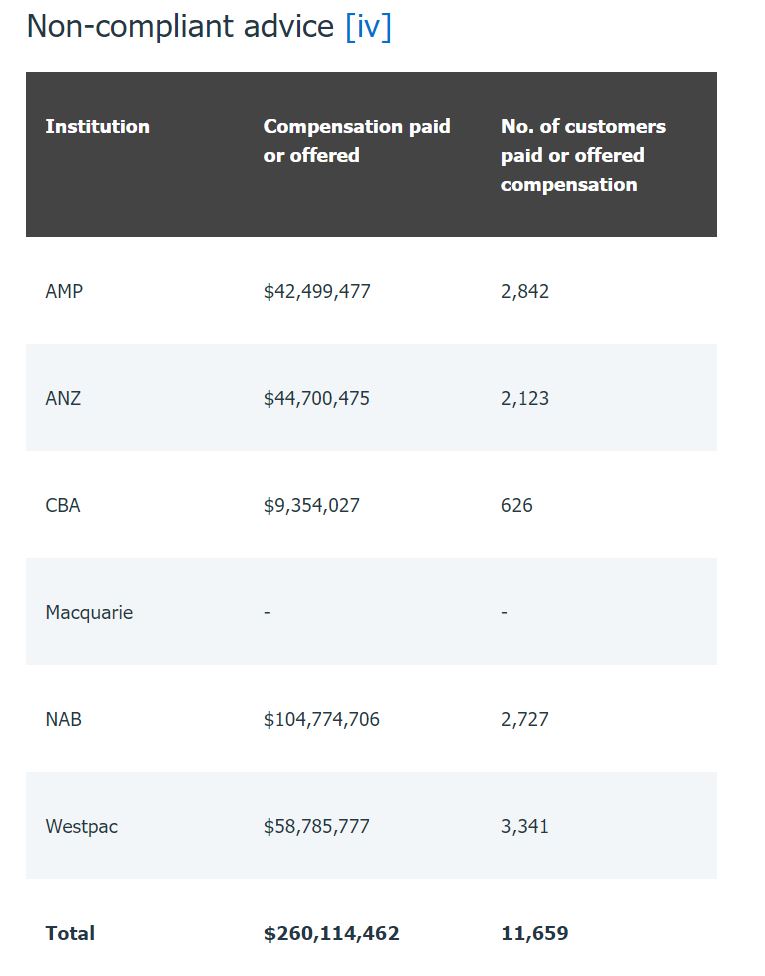The height and width of the screenshot is (976, 765).
Task: Click the No. of customers header
Action: click(583, 155)
